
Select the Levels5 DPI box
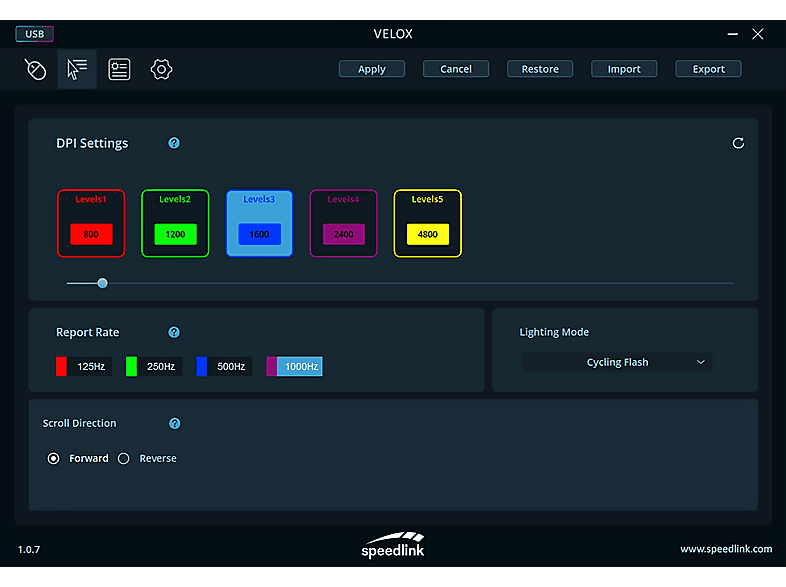click(427, 223)
